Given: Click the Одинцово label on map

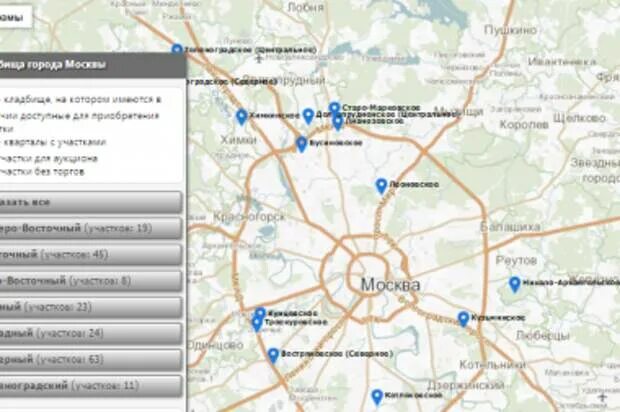Looking at the screenshot, I should point(216,345).
